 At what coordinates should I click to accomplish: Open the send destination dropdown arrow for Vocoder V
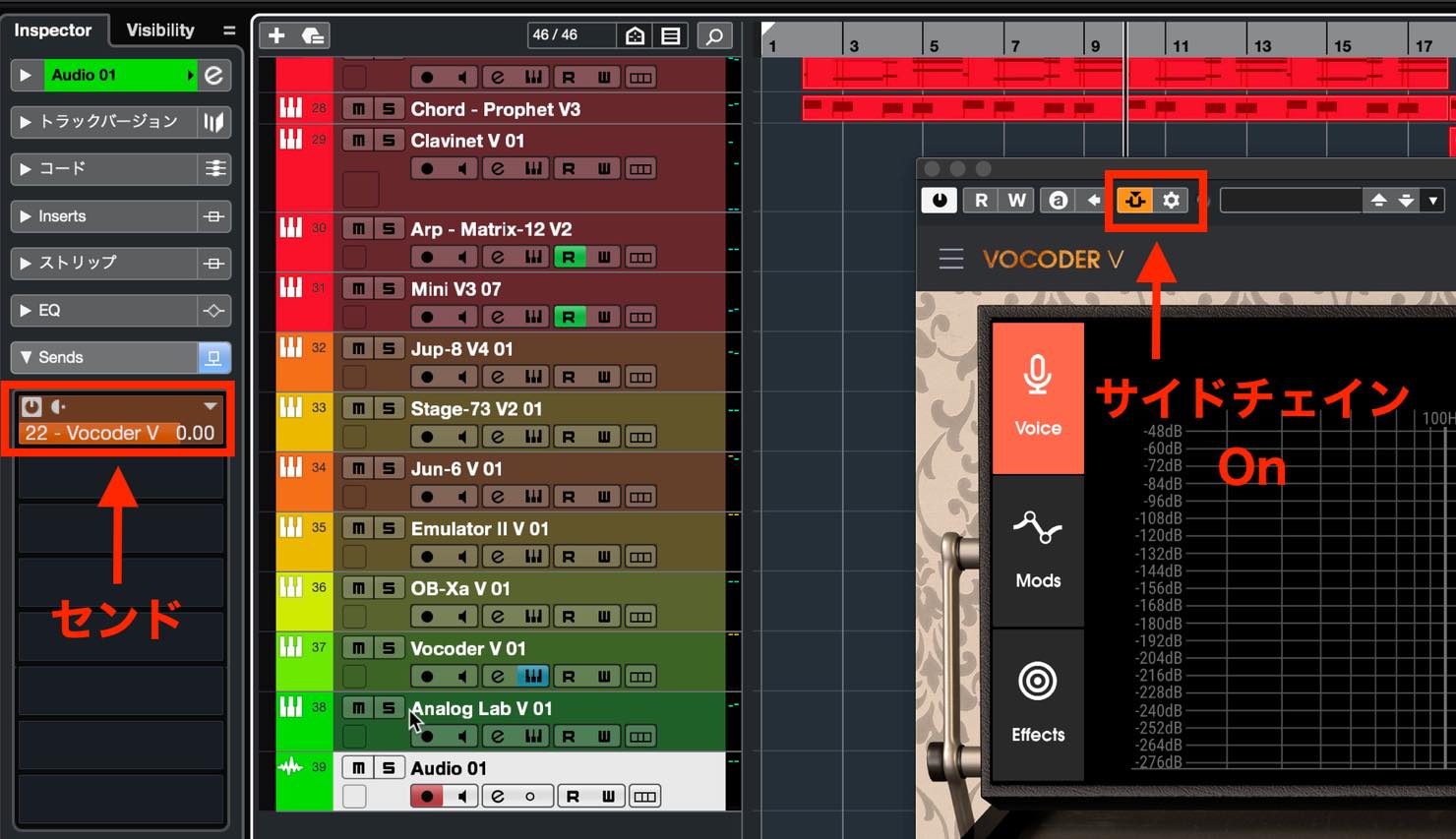(x=210, y=406)
